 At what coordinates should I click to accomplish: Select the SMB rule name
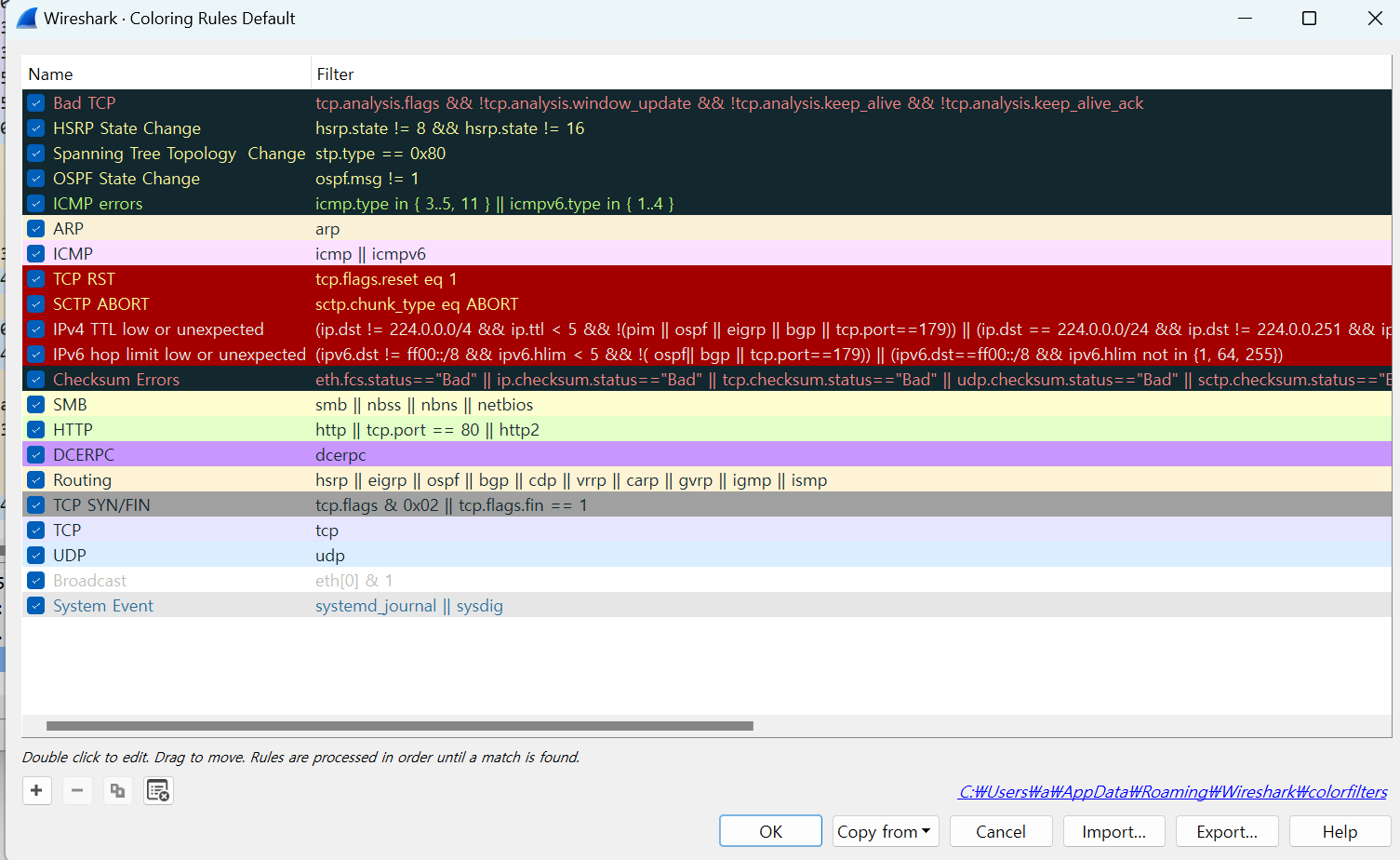click(70, 405)
